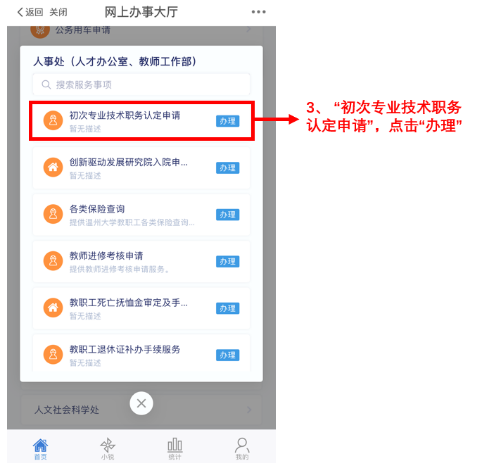The width and height of the screenshot is (490, 468).
Task: Close the popup with the round X button
Action: (x=141, y=403)
